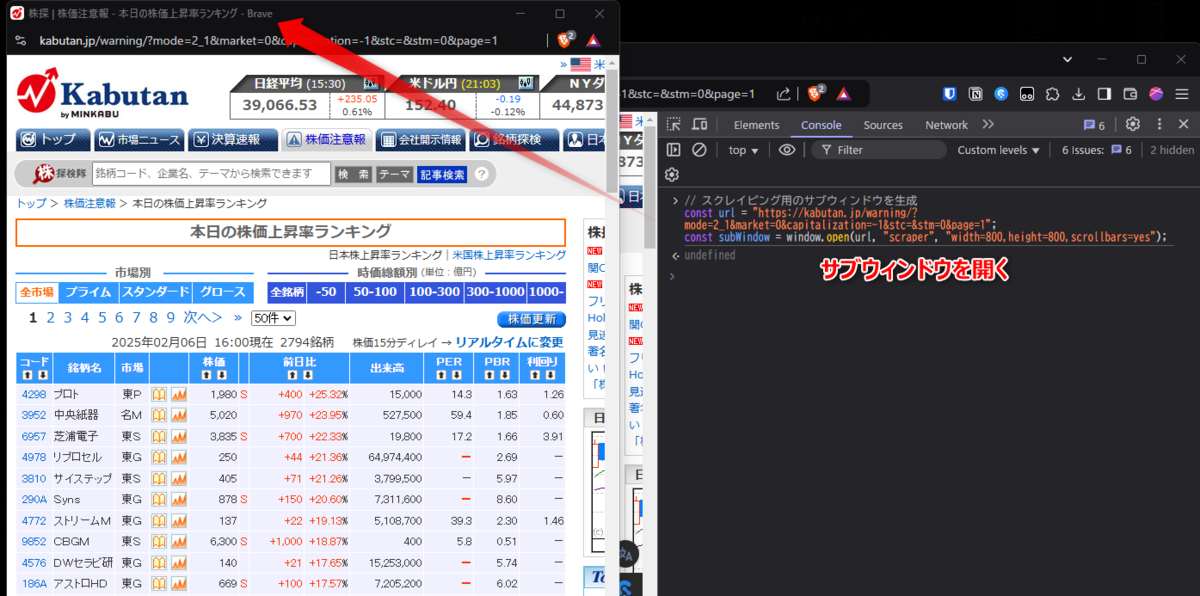Go to page 2 of the ranking
The width and height of the screenshot is (1200, 596).
coord(51,318)
